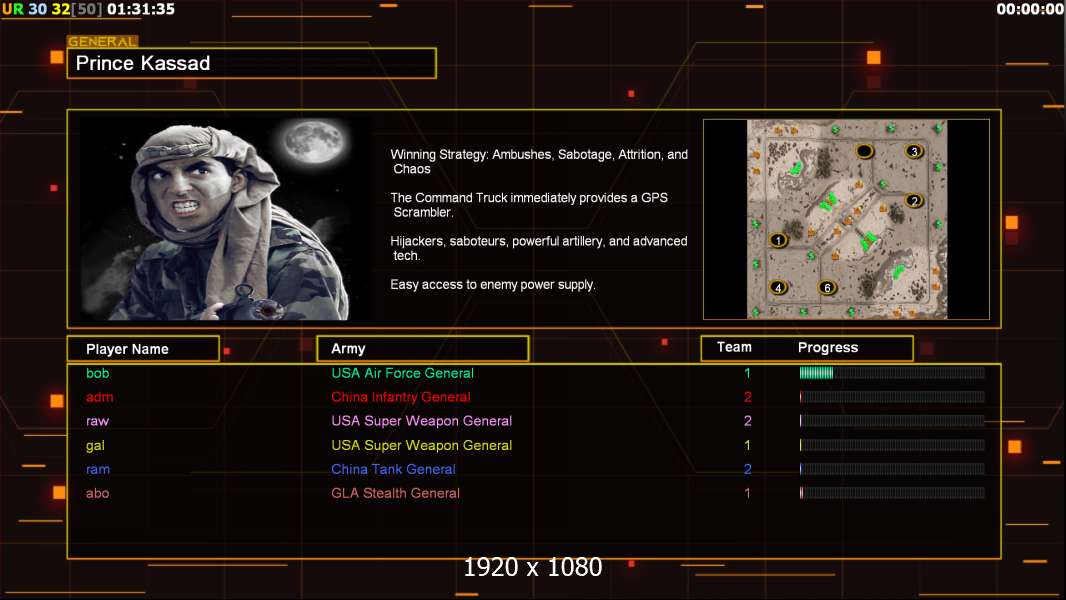
Task: Click the 'Hijackers, saboteurs, powerful artillery' text
Action: click(x=538, y=248)
